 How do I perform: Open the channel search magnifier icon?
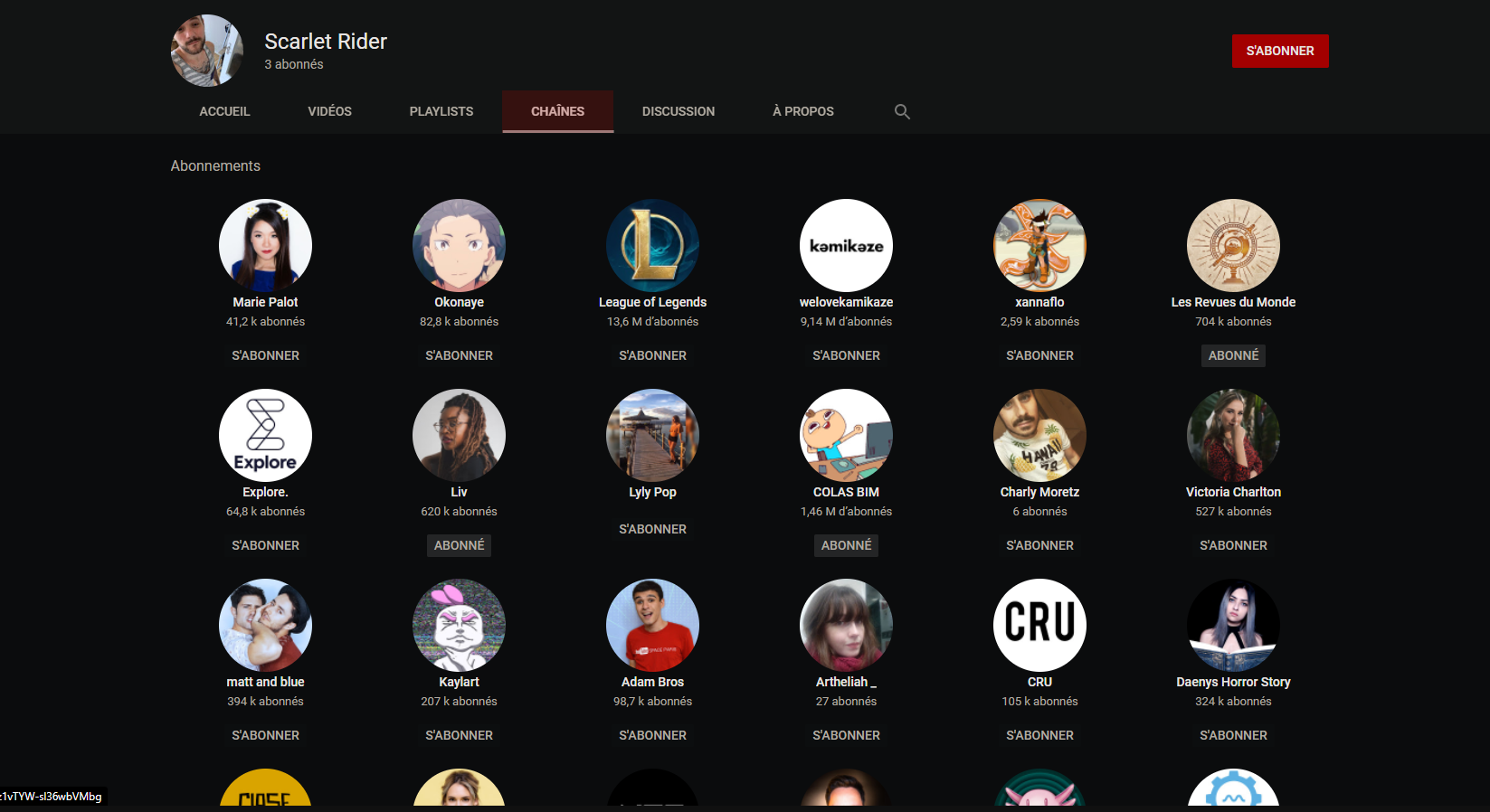pyautogui.click(x=902, y=111)
